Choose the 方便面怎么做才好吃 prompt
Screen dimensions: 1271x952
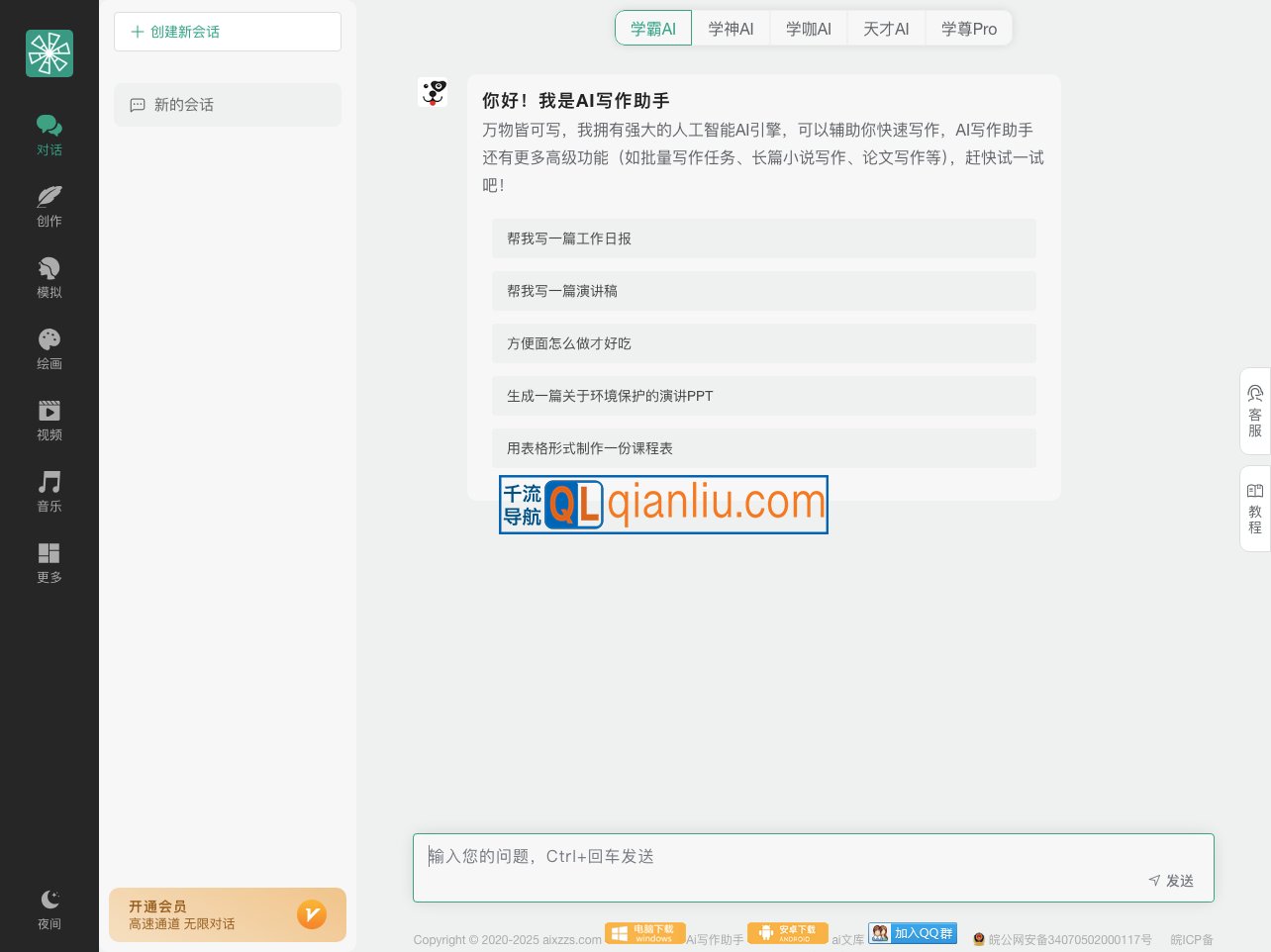click(763, 343)
